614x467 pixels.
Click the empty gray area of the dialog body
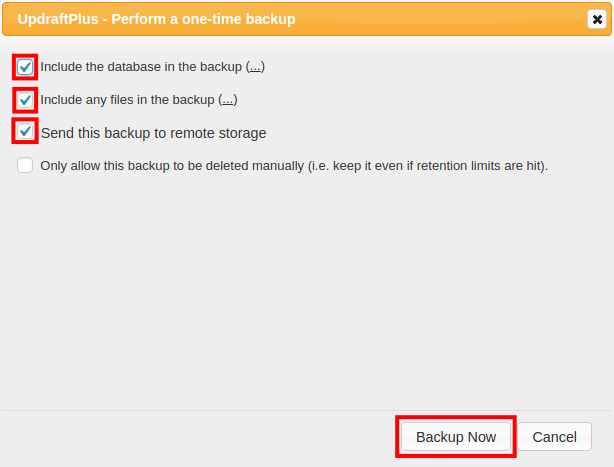coord(300,290)
